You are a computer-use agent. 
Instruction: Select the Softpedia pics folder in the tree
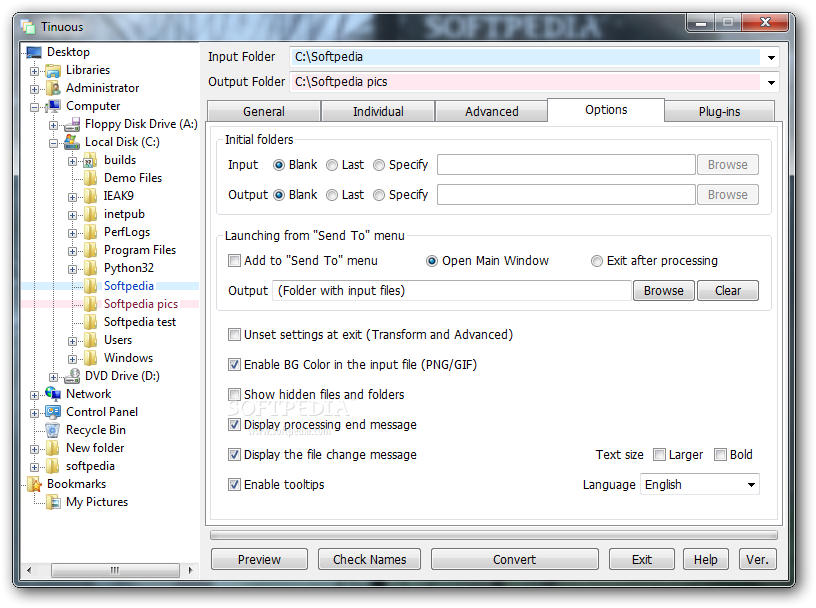coord(141,304)
